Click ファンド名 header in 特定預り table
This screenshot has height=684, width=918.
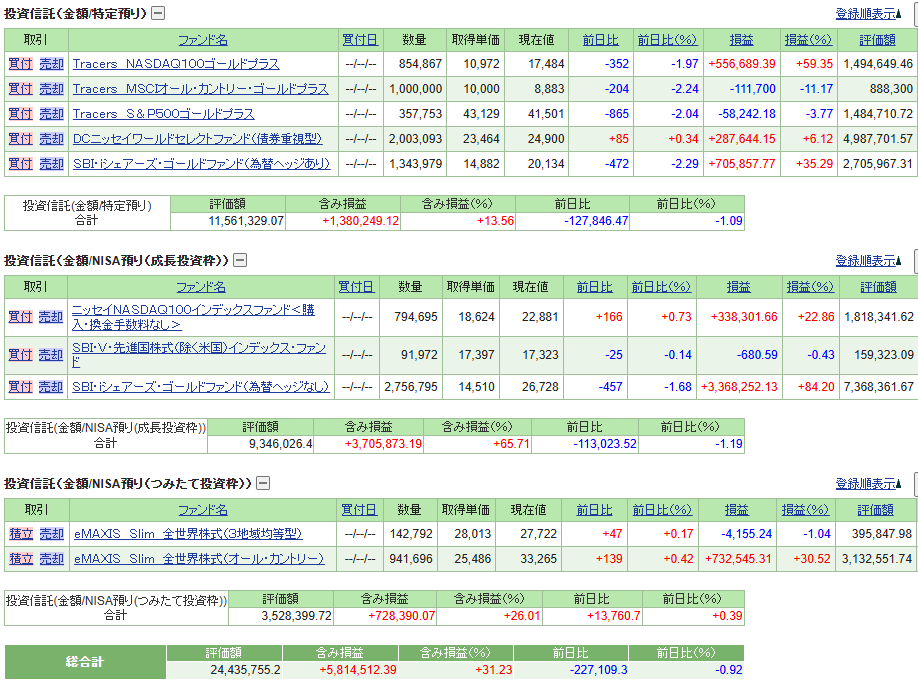click(203, 40)
